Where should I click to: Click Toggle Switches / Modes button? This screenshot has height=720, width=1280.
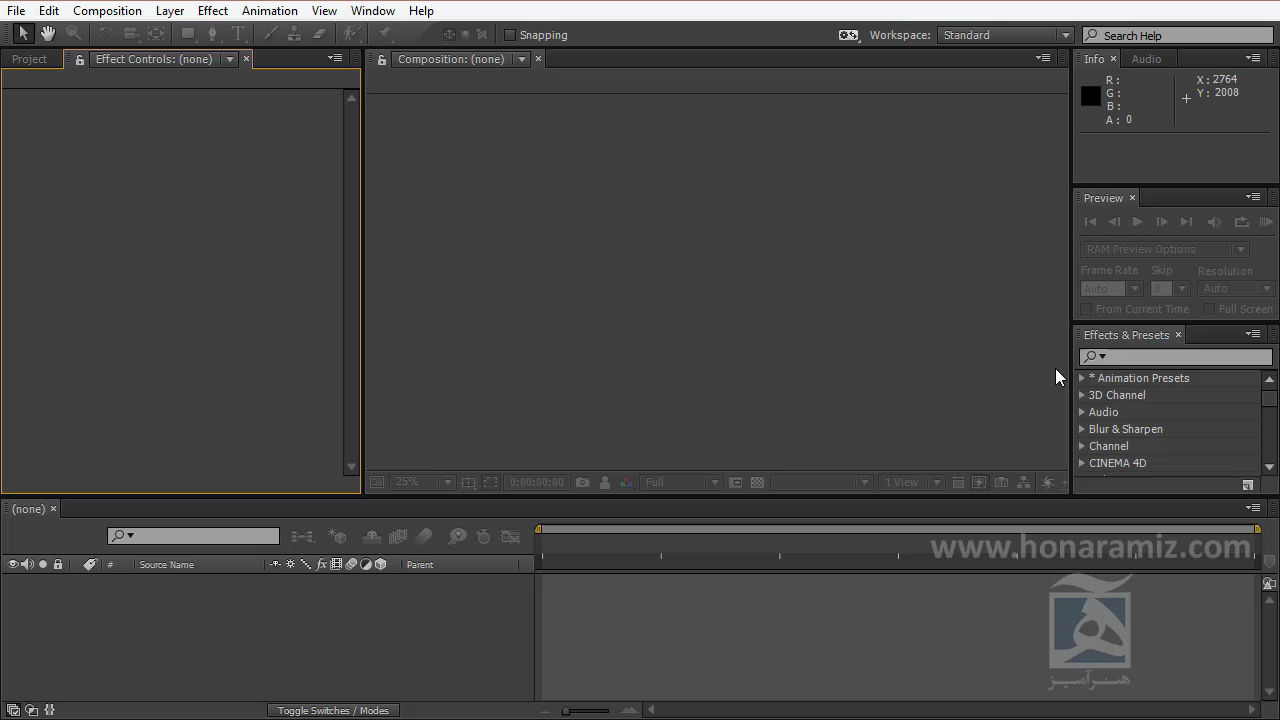[333, 710]
